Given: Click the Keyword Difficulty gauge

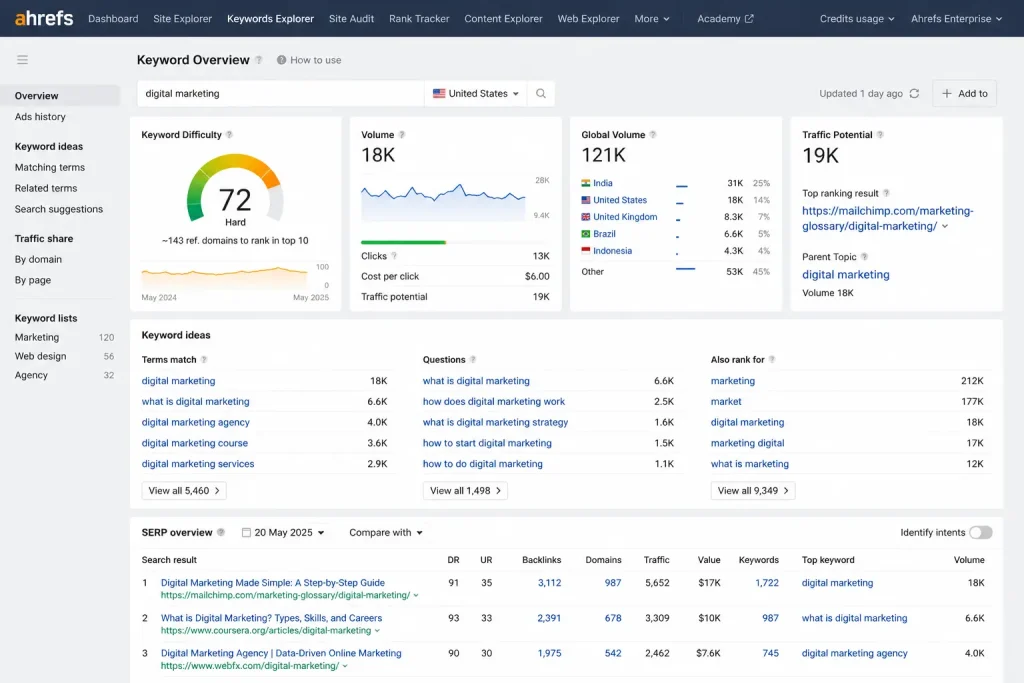Looking at the screenshot, I should [235, 188].
